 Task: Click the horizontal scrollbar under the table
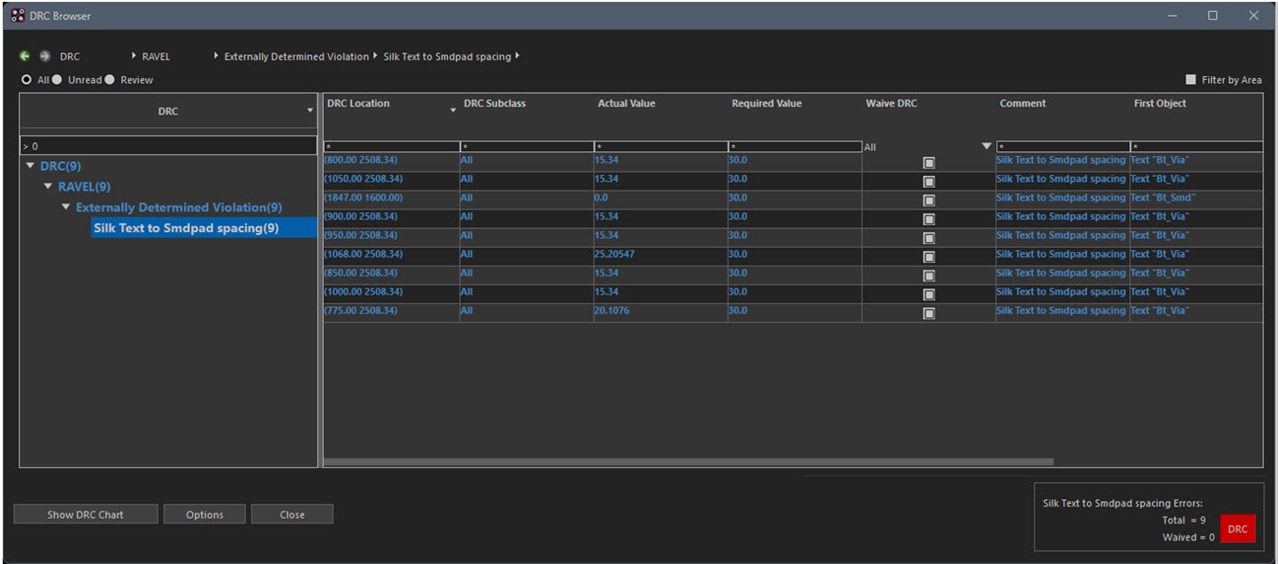coord(688,462)
